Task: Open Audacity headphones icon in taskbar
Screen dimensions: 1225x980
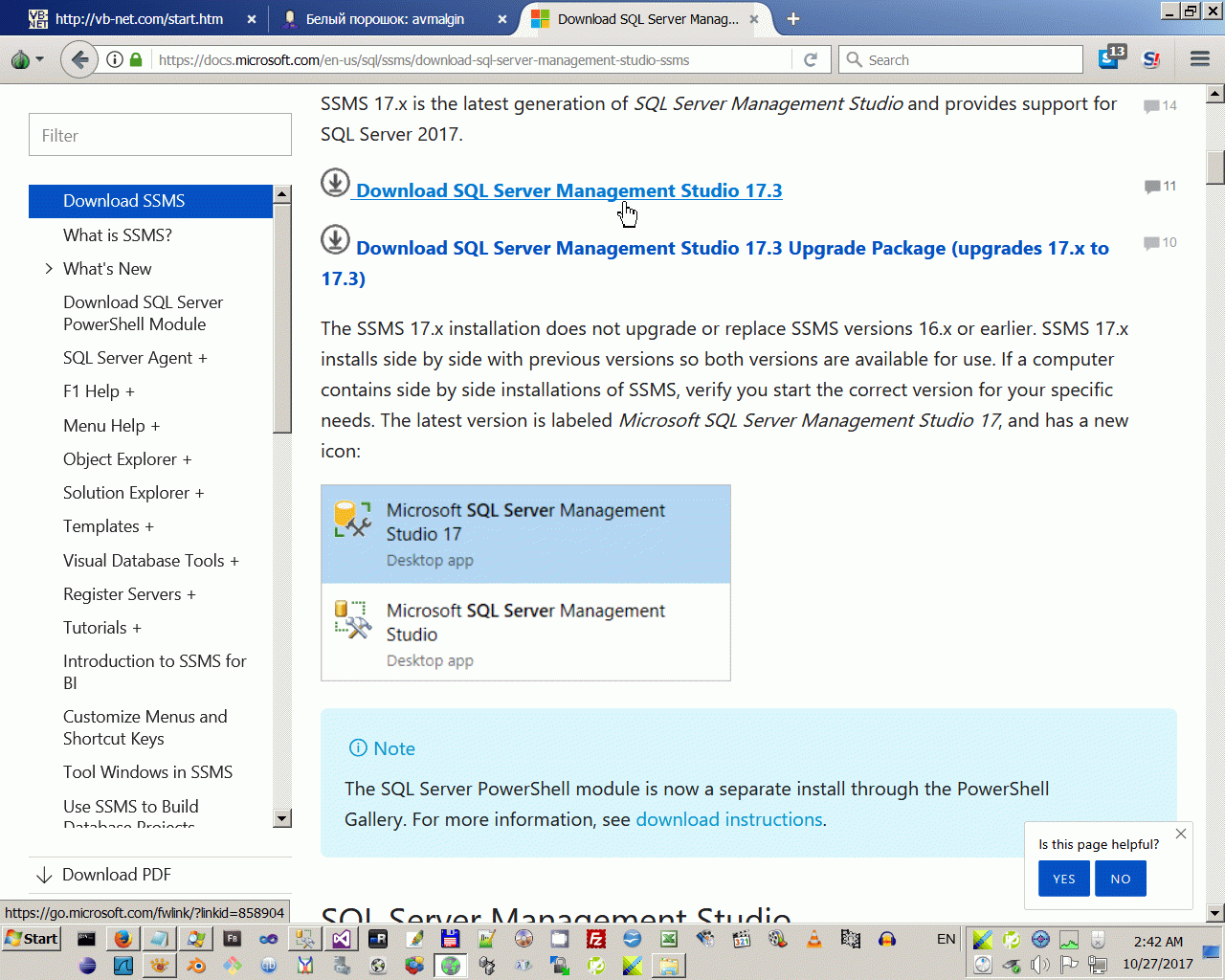Action: [x=886, y=939]
